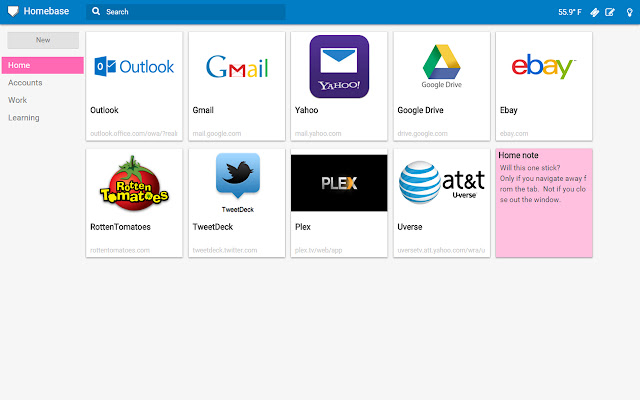Click the search magnifier icon

pos(96,11)
